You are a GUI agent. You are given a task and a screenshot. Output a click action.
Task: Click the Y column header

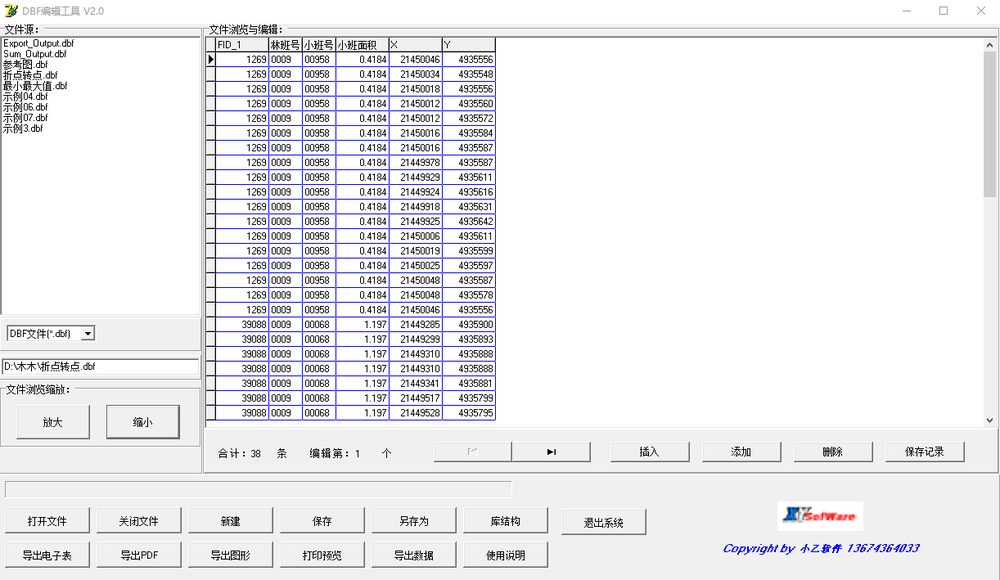[x=469, y=45]
